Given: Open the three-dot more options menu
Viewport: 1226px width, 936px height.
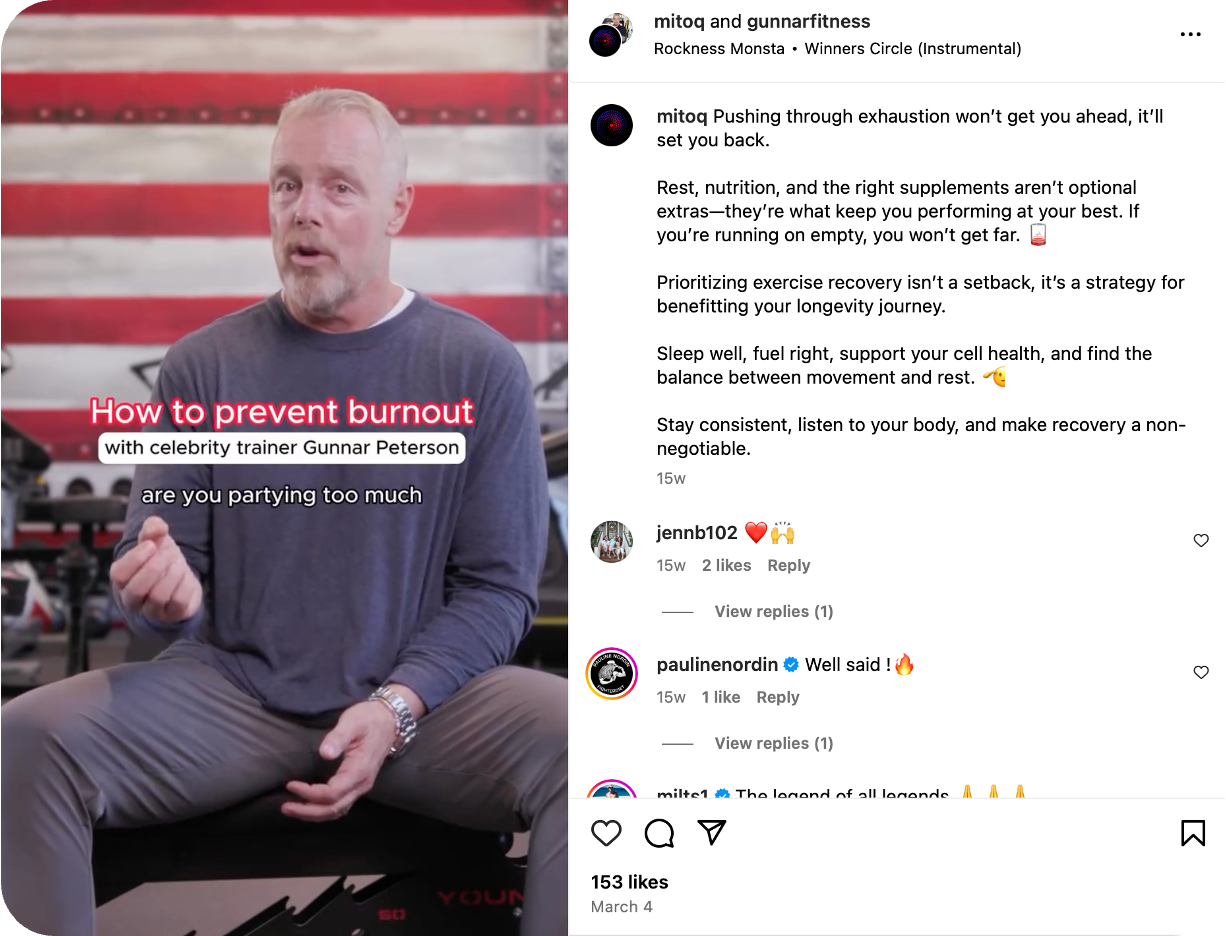Looking at the screenshot, I should coord(1190,34).
